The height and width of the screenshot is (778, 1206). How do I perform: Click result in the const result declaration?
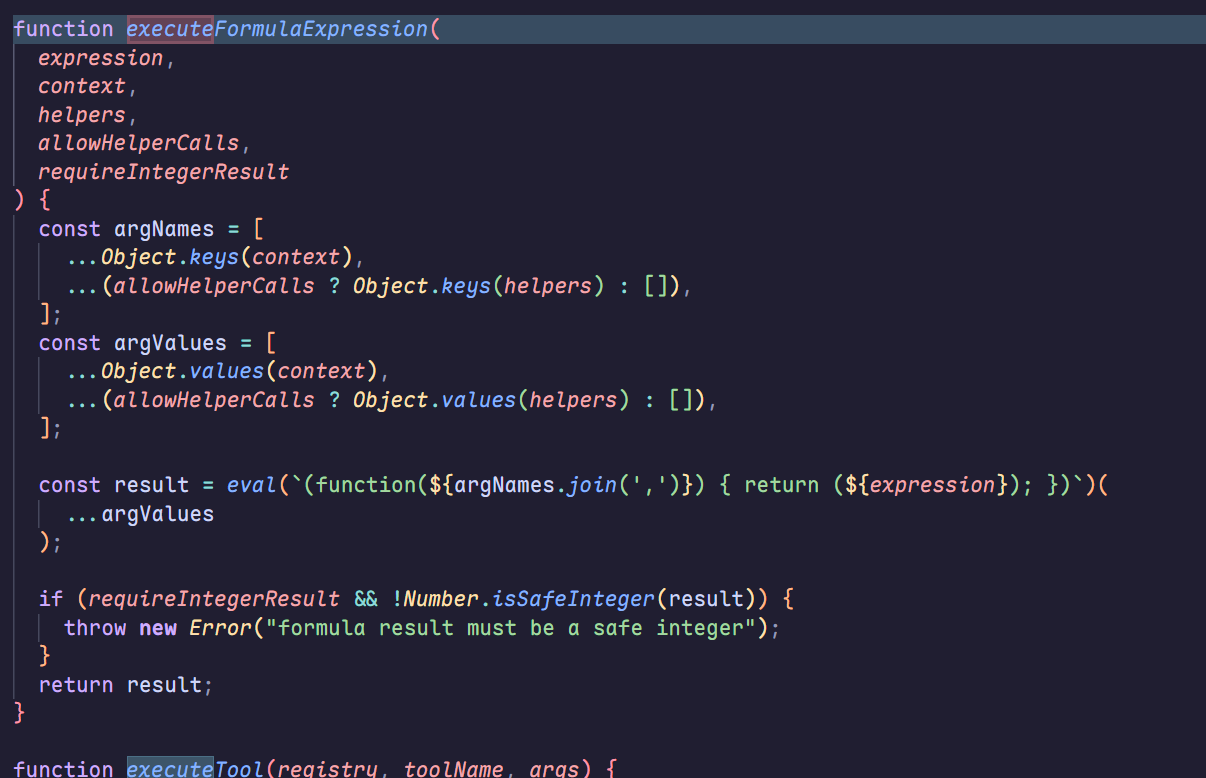pyautogui.click(x=151, y=485)
